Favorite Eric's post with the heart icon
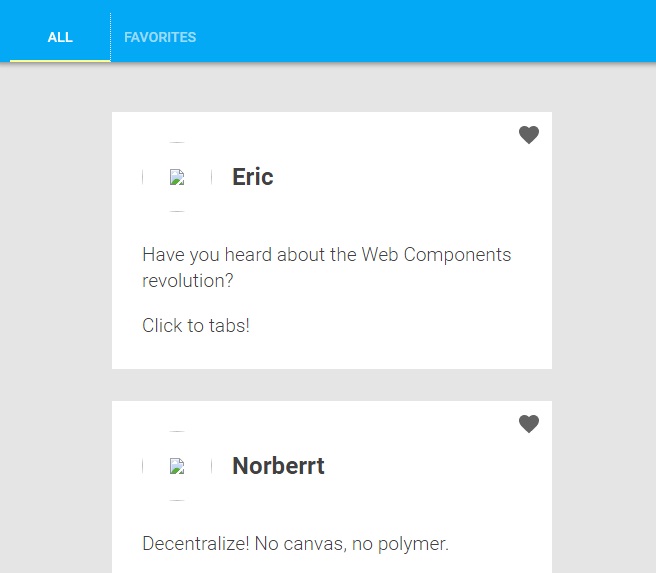Viewport: 656px width, 573px height. click(529, 135)
